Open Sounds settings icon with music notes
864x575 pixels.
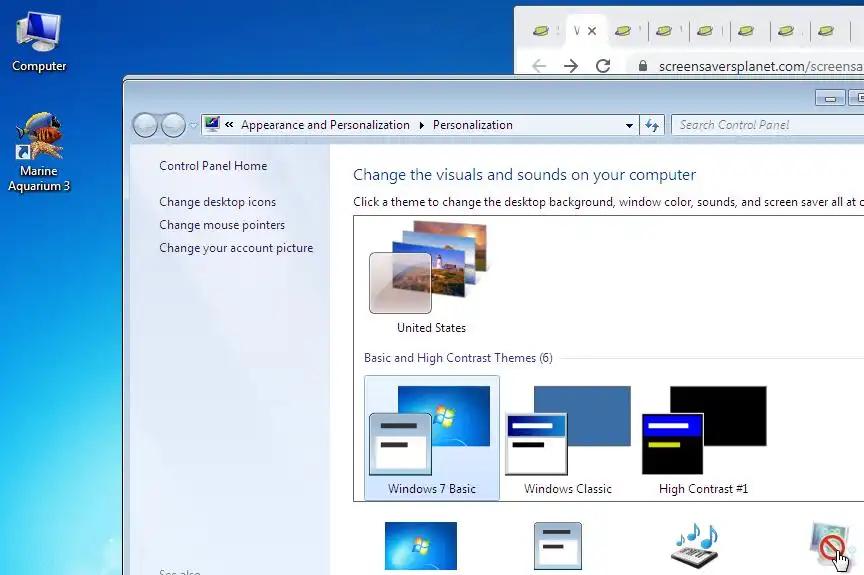pyautogui.click(x=695, y=545)
